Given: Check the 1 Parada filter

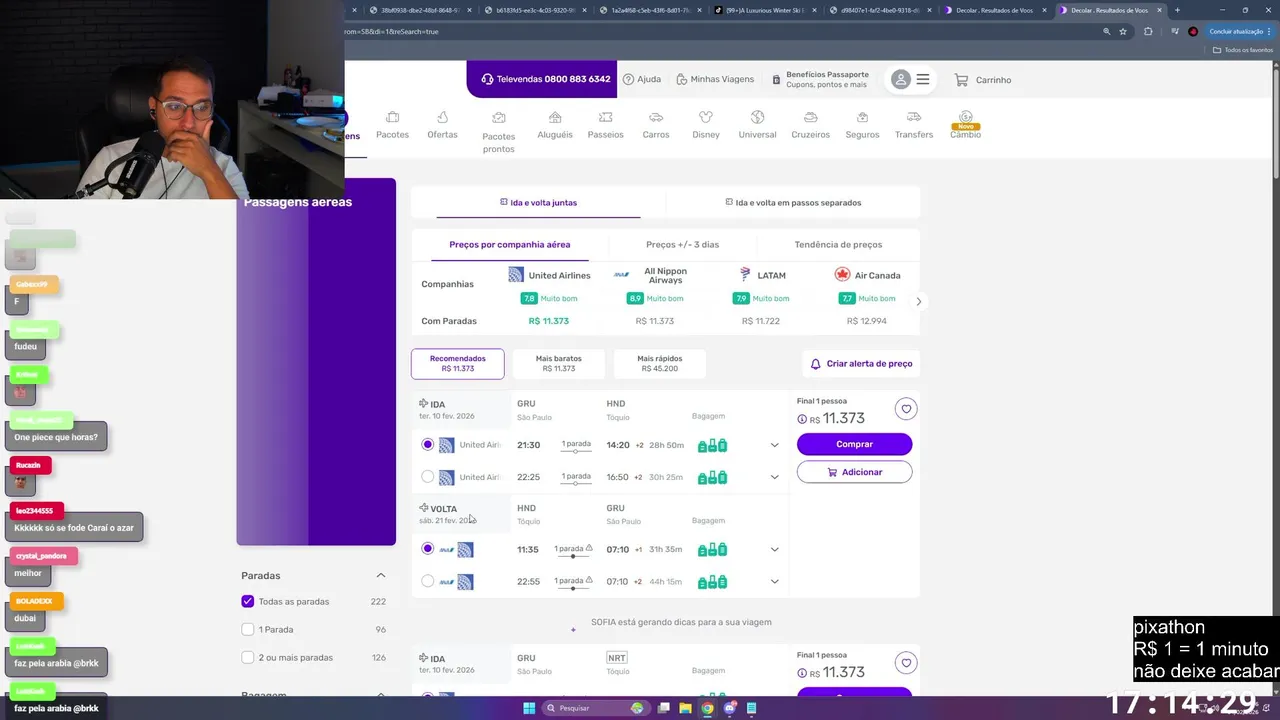Looking at the screenshot, I should pos(248,629).
